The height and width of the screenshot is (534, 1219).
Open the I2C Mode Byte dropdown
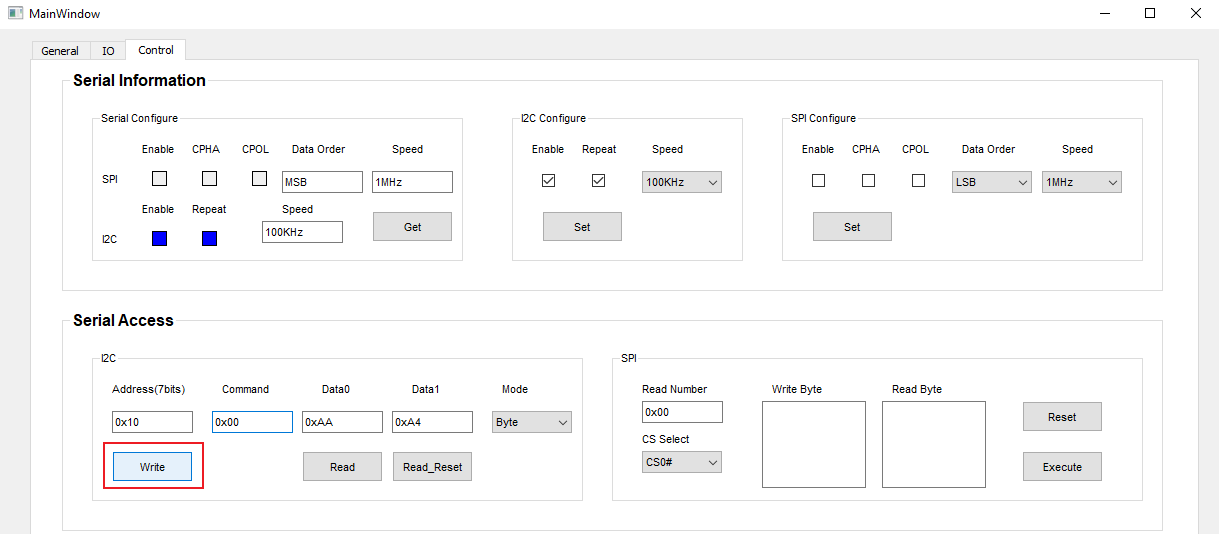tap(531, 422)
